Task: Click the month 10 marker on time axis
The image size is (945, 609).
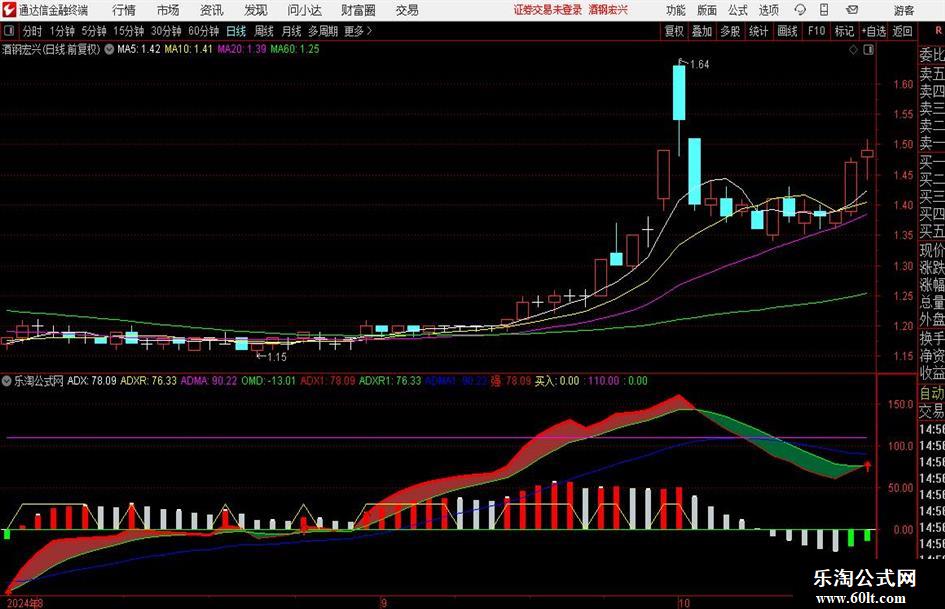Action: click(683, 603)
